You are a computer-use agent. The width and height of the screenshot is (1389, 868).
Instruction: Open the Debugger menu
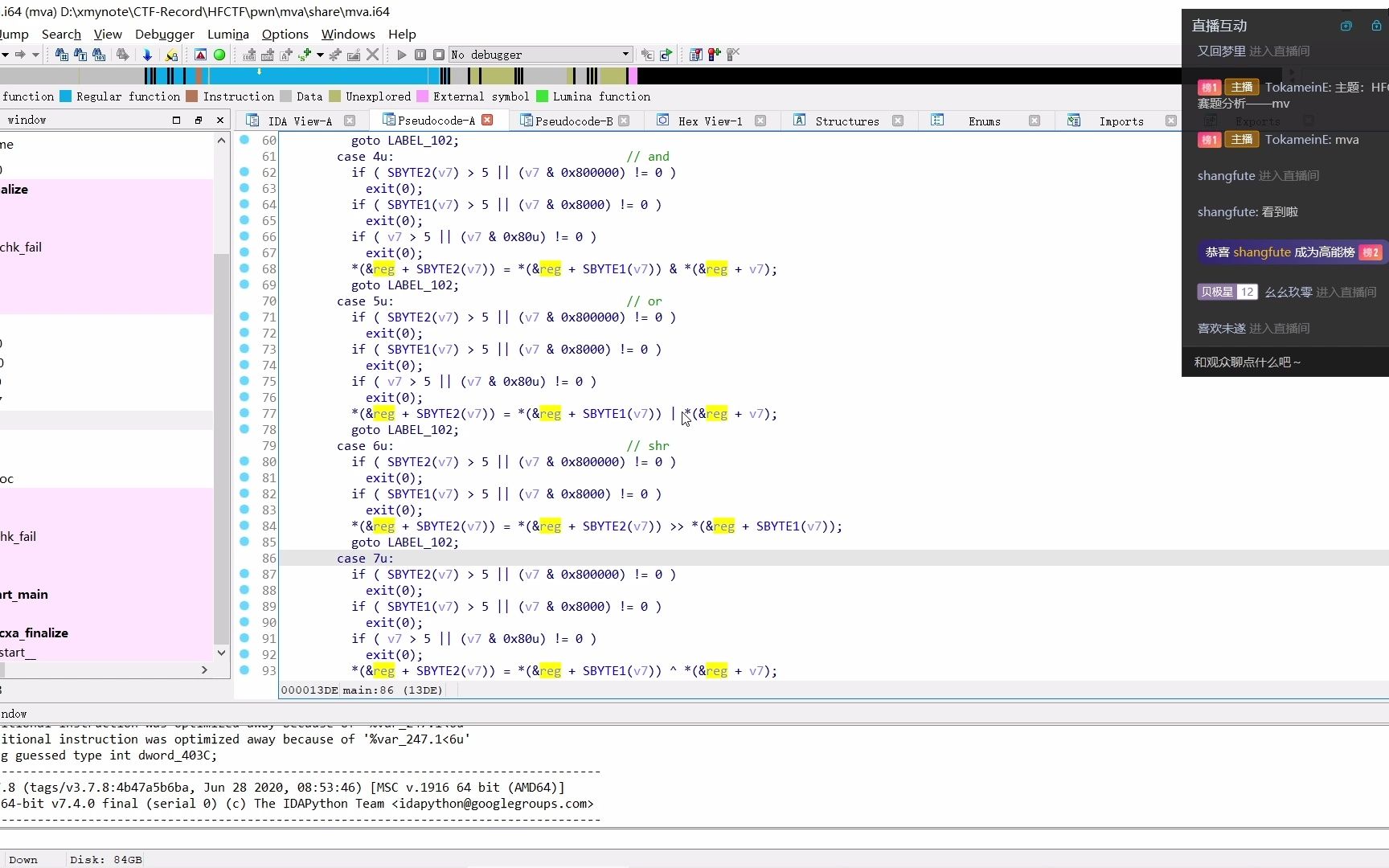click(165, 34)
